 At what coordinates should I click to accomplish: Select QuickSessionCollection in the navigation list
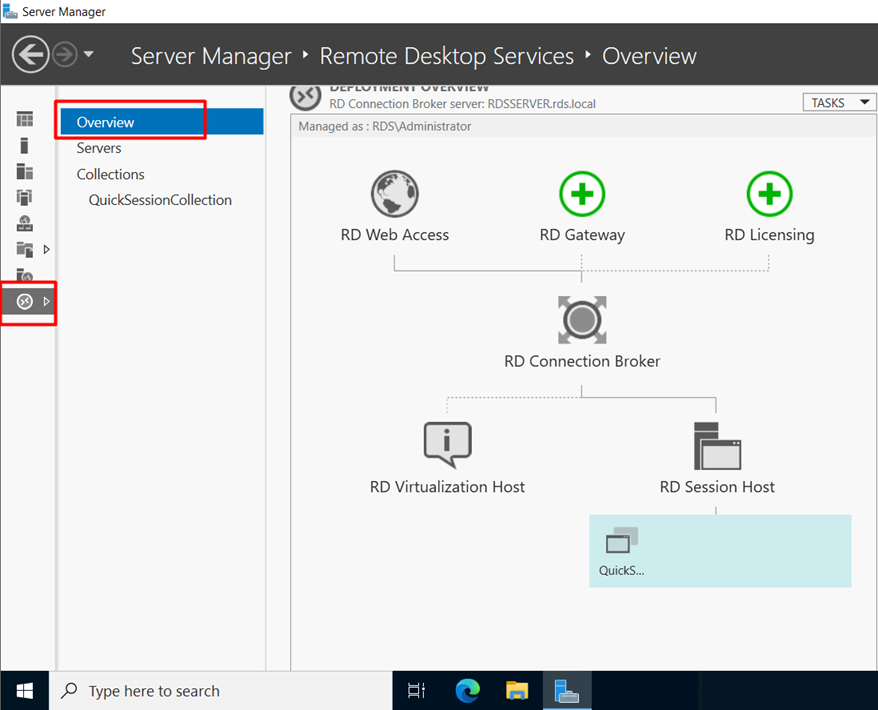[x=160, y=200]
